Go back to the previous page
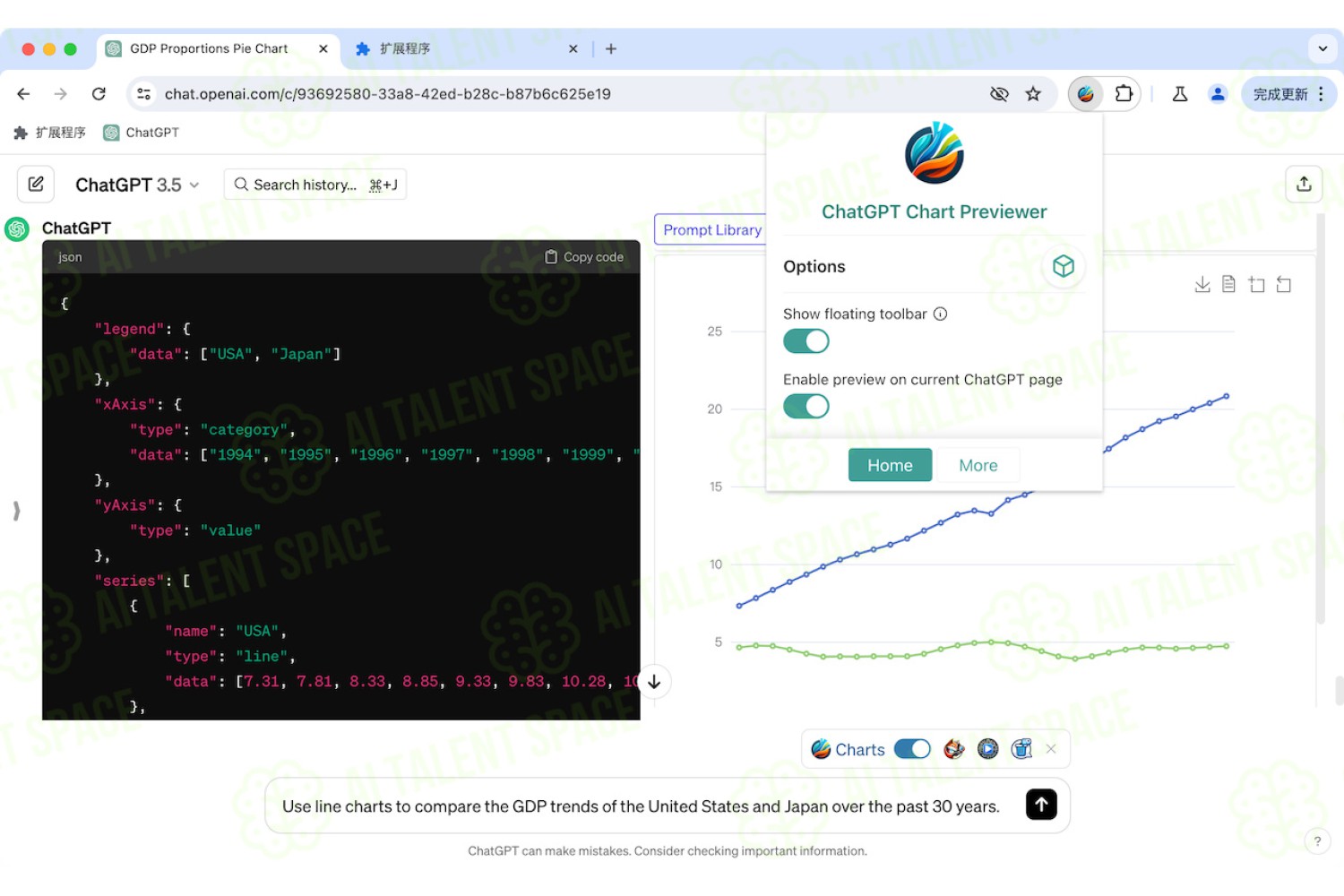This screenshot has width=1344, height=896. click(x=23, y=94)
